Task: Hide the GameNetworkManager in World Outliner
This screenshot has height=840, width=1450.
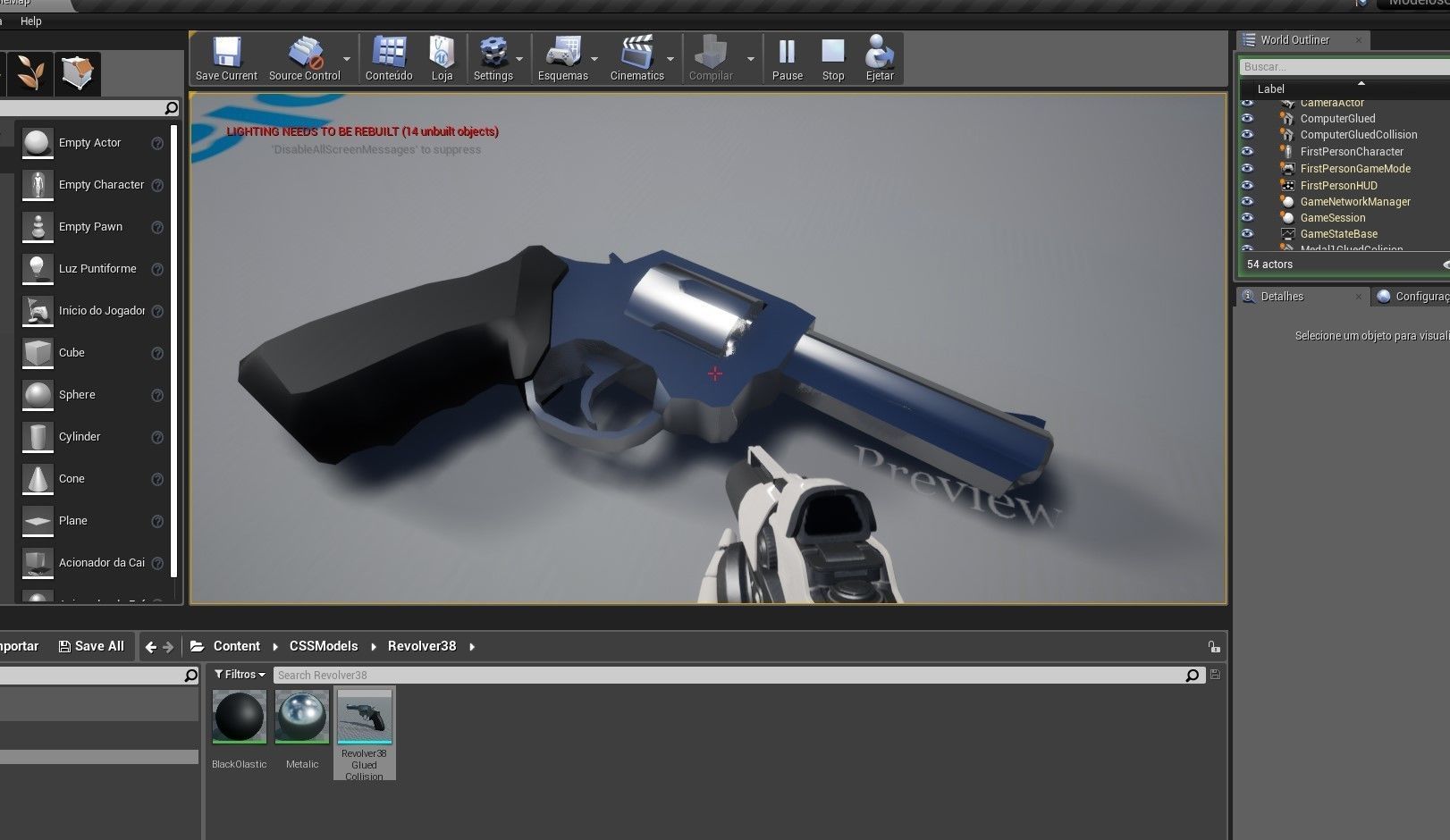Action: [x=1248, y=202]
